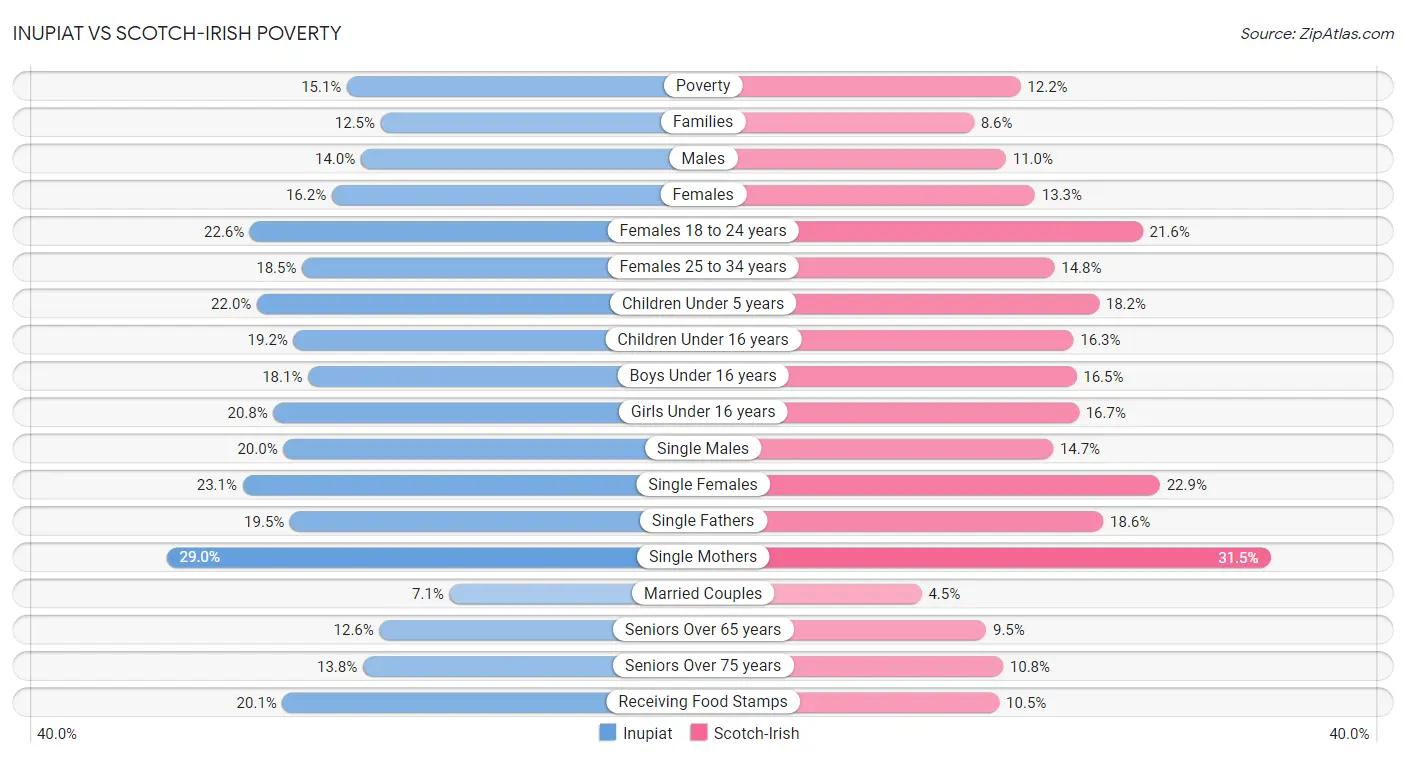Click the Inupiat blue legend swatch
Screen dimensions: 1406x758
pyautogui.click(x=607, y=733)
